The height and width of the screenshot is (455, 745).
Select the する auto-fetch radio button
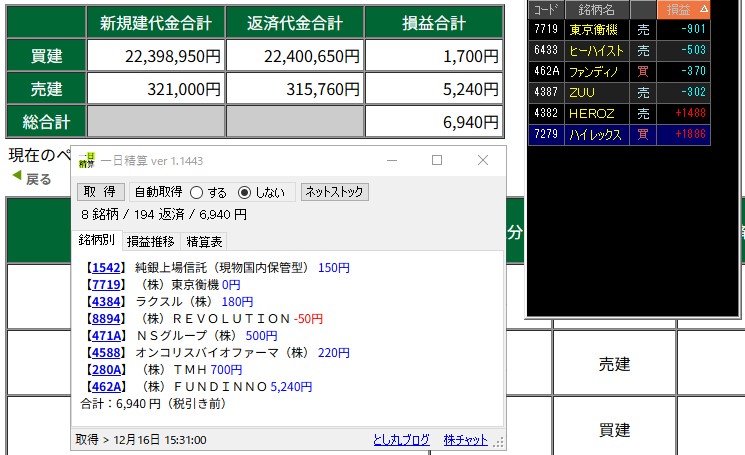click(196, 192)
